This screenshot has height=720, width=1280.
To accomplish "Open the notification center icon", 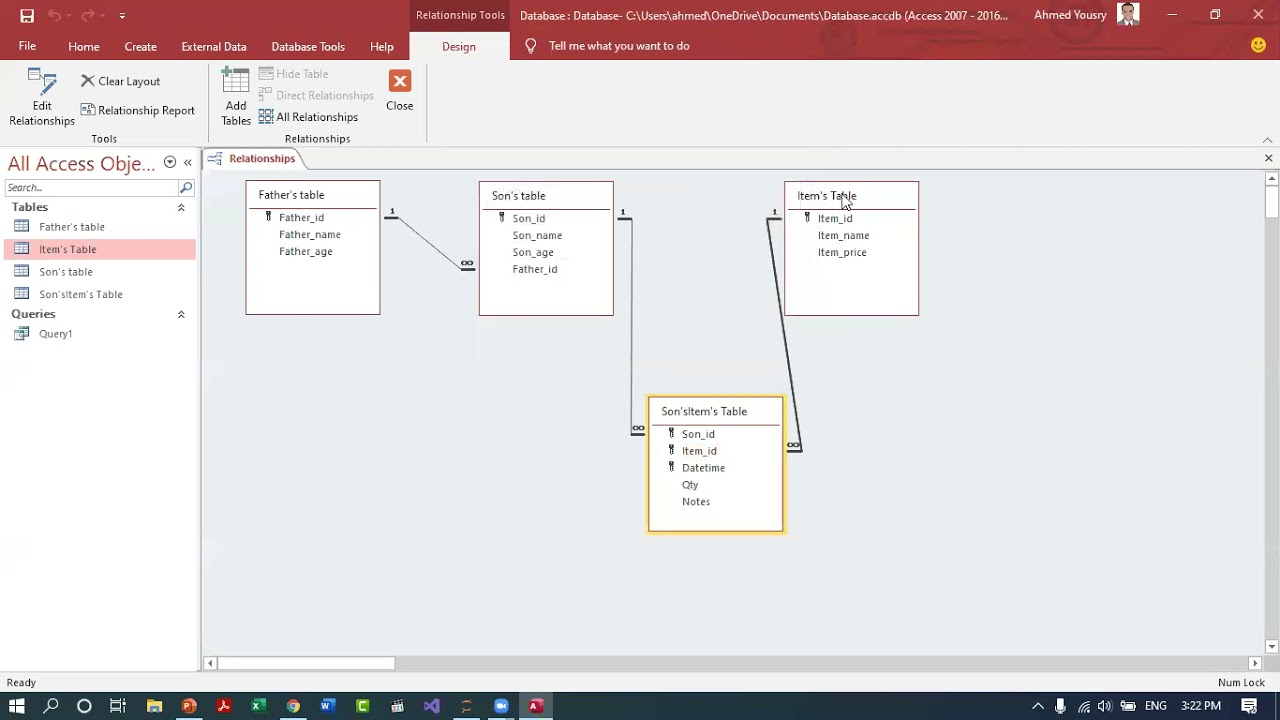I will tap(1249, 706).
